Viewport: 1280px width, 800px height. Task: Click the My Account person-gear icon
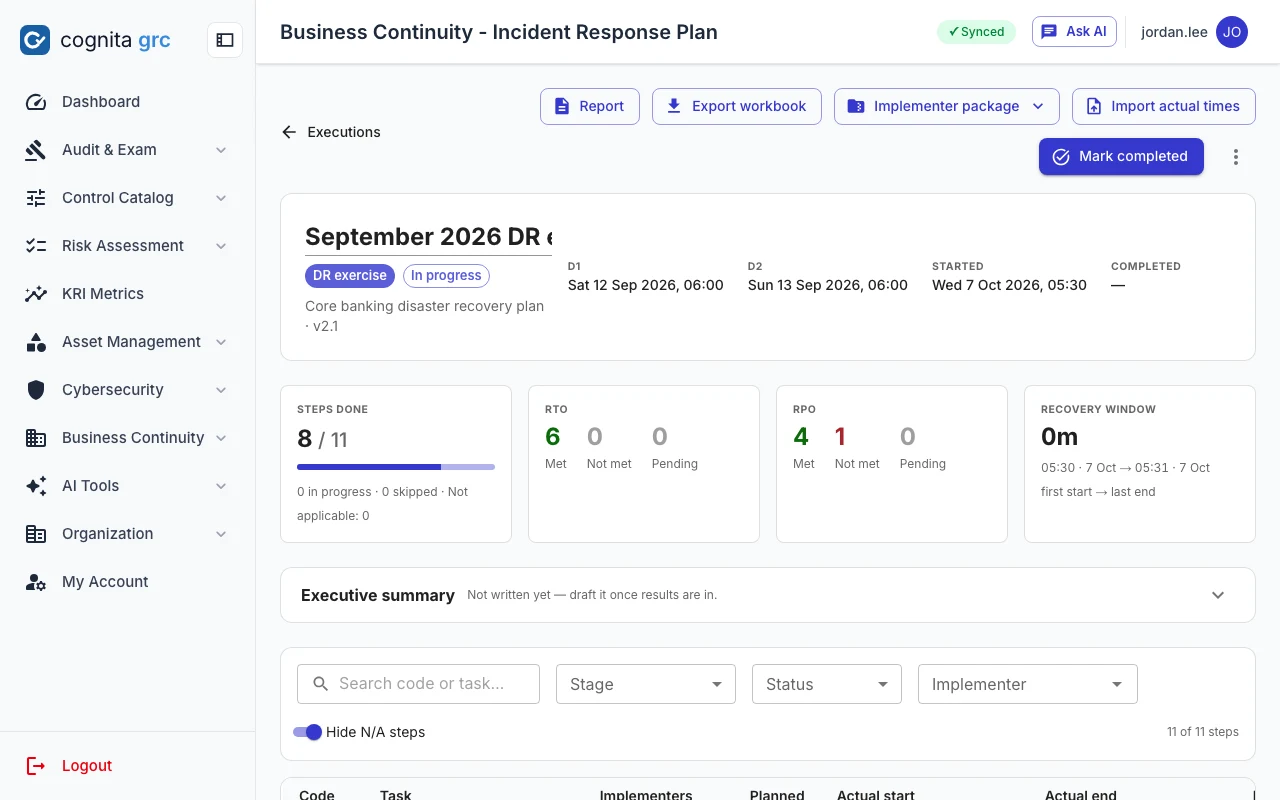36,582
